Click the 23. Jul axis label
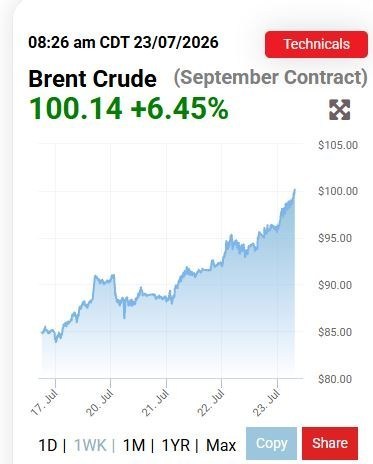This screenshot has height=464, width=373. pyautogui.click(x=267, y=403)
